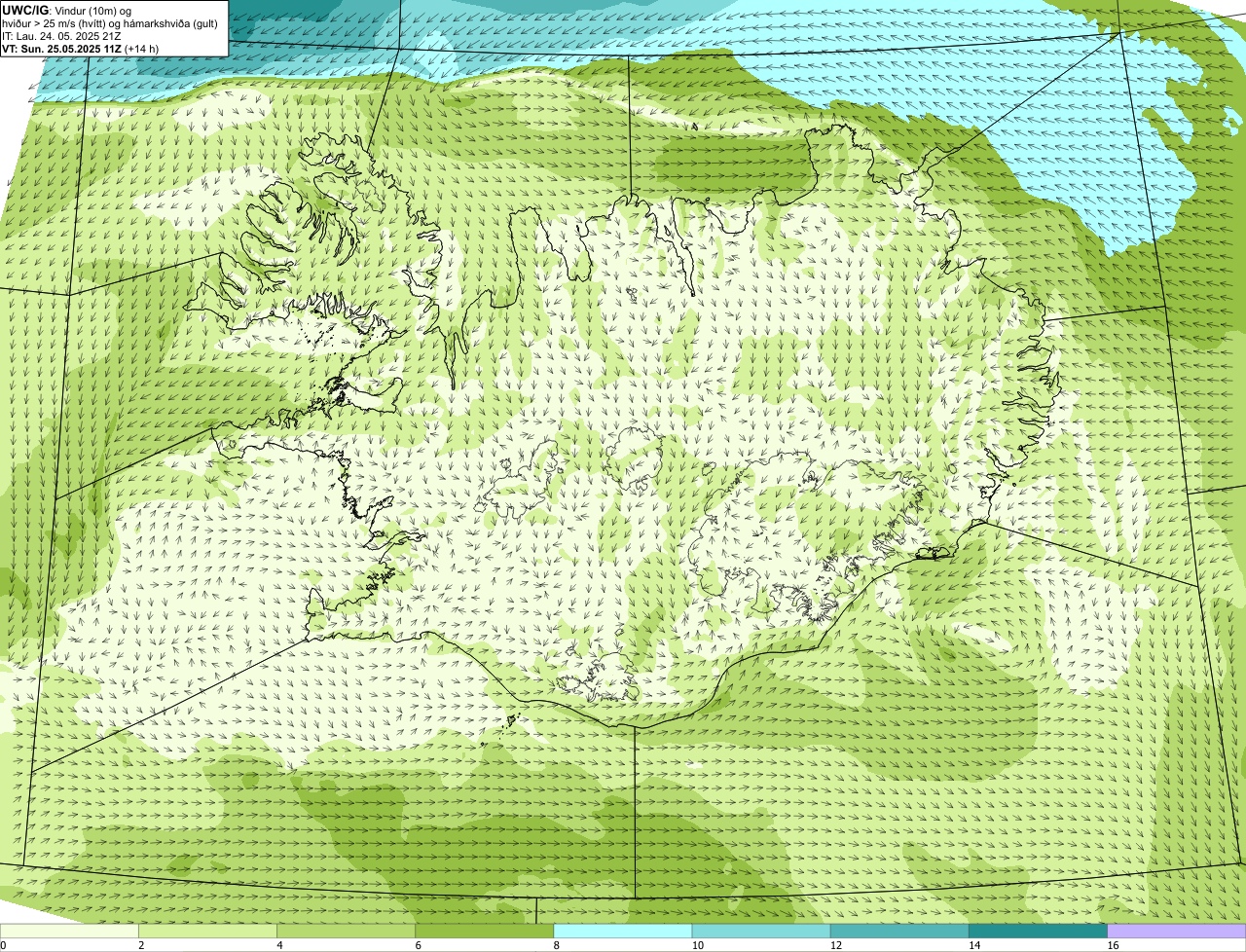Click the legend label 12
Viewport: 1246px width, 952px height.
(836, 945)
